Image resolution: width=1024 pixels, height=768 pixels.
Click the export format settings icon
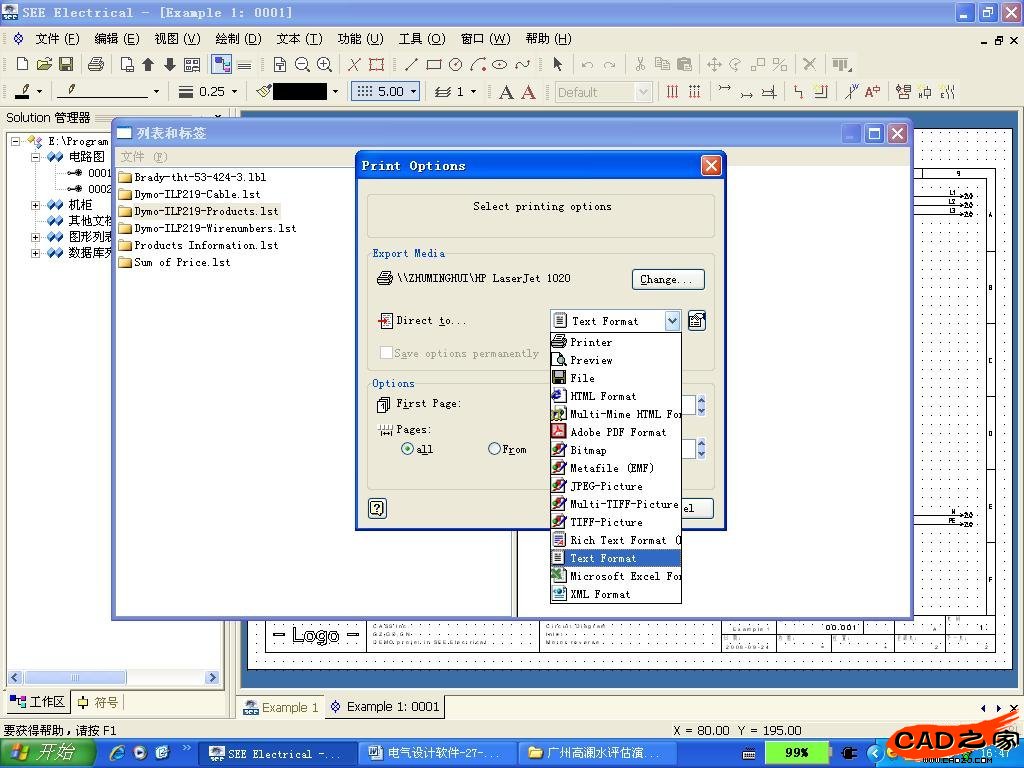point(697,321)
